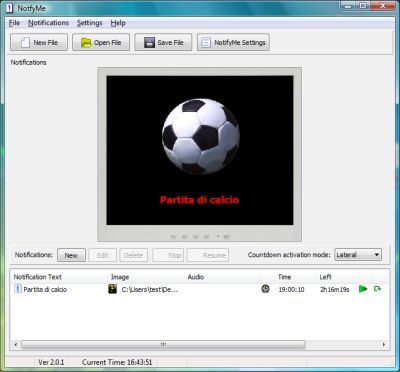Viewport: 400px width, 372px height.
Task: Select the Partita di calcio notification row
Action: [199, 289]
